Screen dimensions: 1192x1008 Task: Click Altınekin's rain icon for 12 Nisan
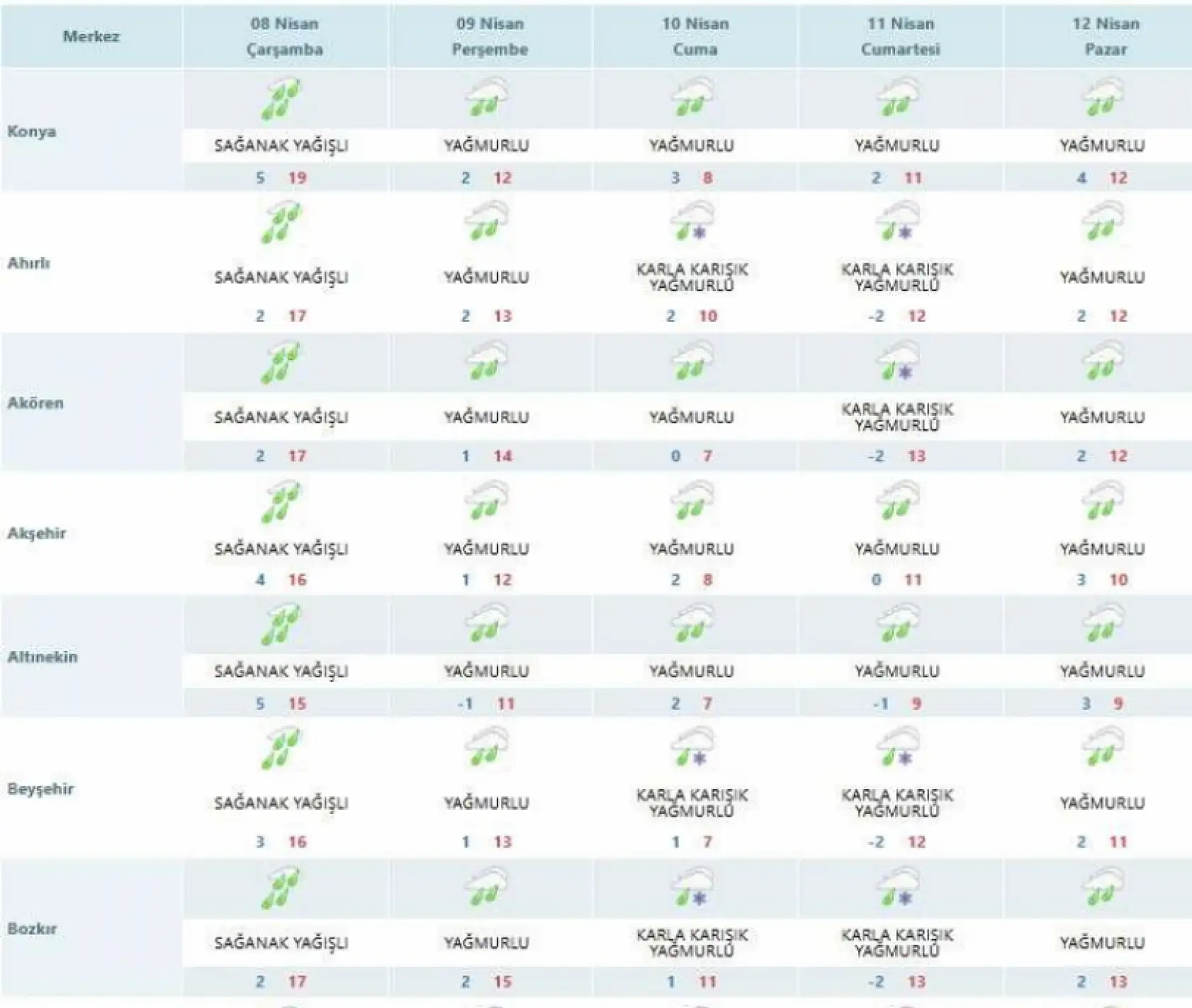[x=1103, y=623]
